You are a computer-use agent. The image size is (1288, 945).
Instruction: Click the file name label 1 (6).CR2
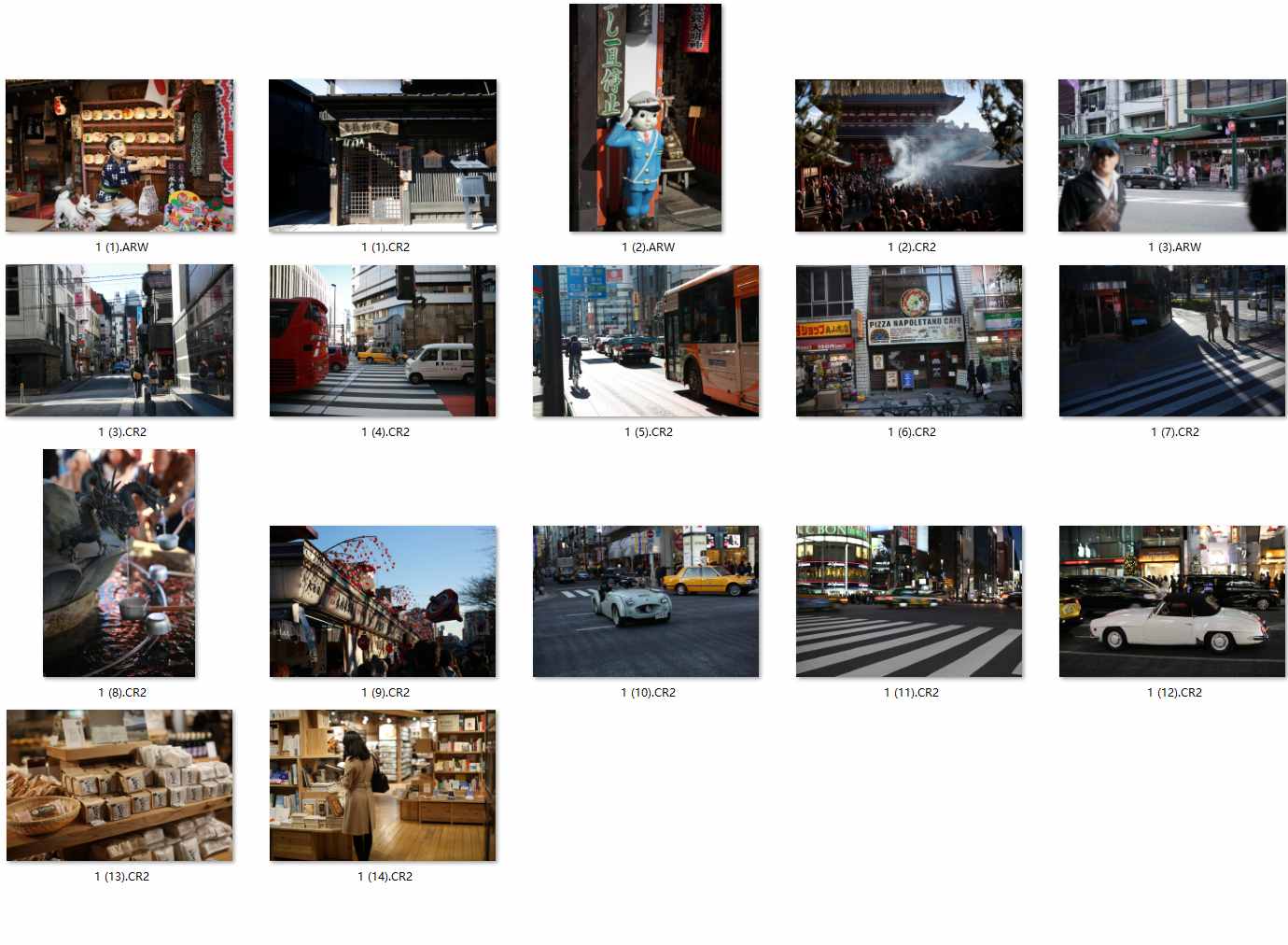coord(912,432)
